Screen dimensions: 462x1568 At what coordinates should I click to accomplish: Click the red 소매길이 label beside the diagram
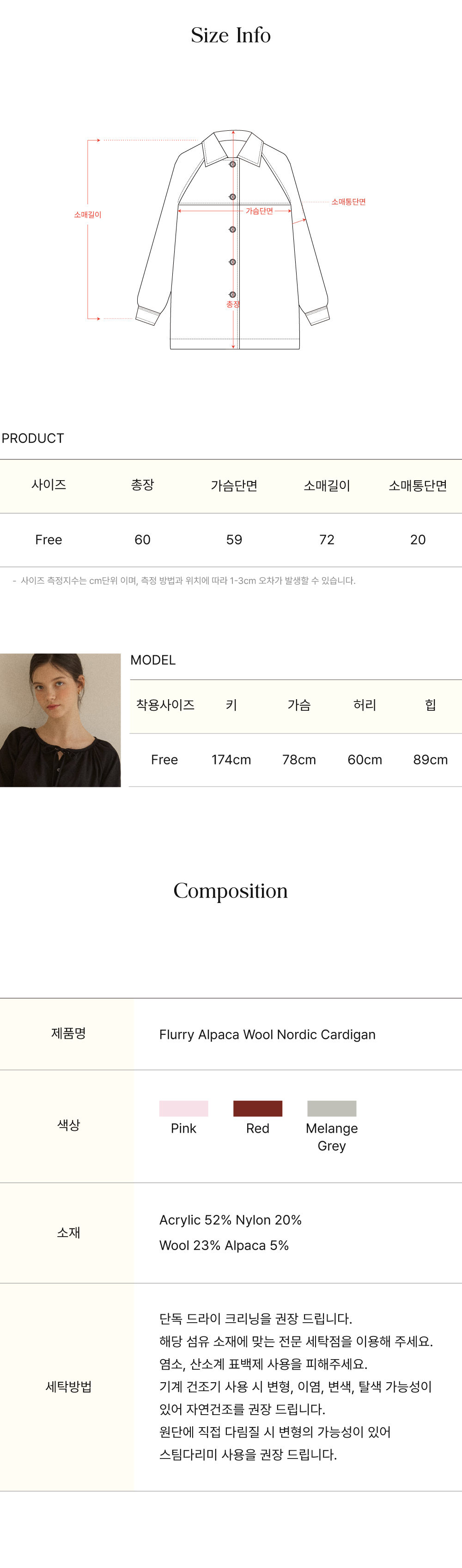88,215
